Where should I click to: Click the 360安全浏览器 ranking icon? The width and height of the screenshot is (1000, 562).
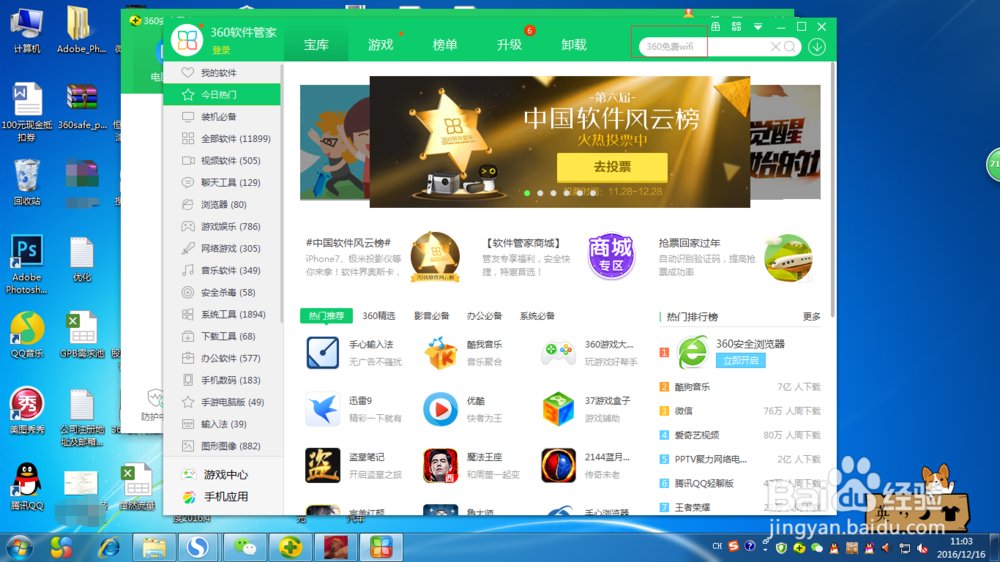[693, 351]
